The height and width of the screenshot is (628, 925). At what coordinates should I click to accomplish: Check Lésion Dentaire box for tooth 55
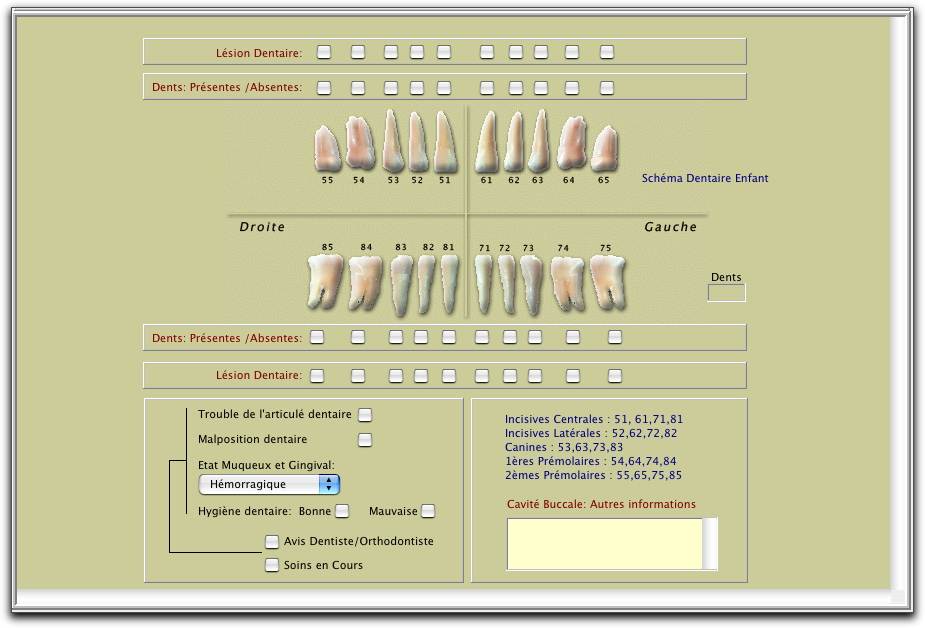point(324,52)
